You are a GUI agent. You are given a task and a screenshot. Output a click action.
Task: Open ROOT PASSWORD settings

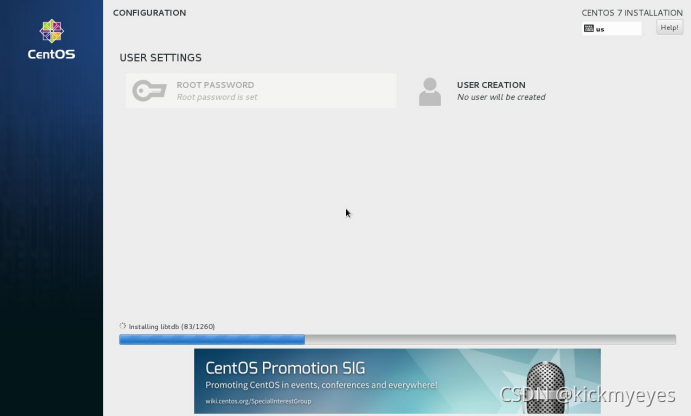[x=261, y=91]
